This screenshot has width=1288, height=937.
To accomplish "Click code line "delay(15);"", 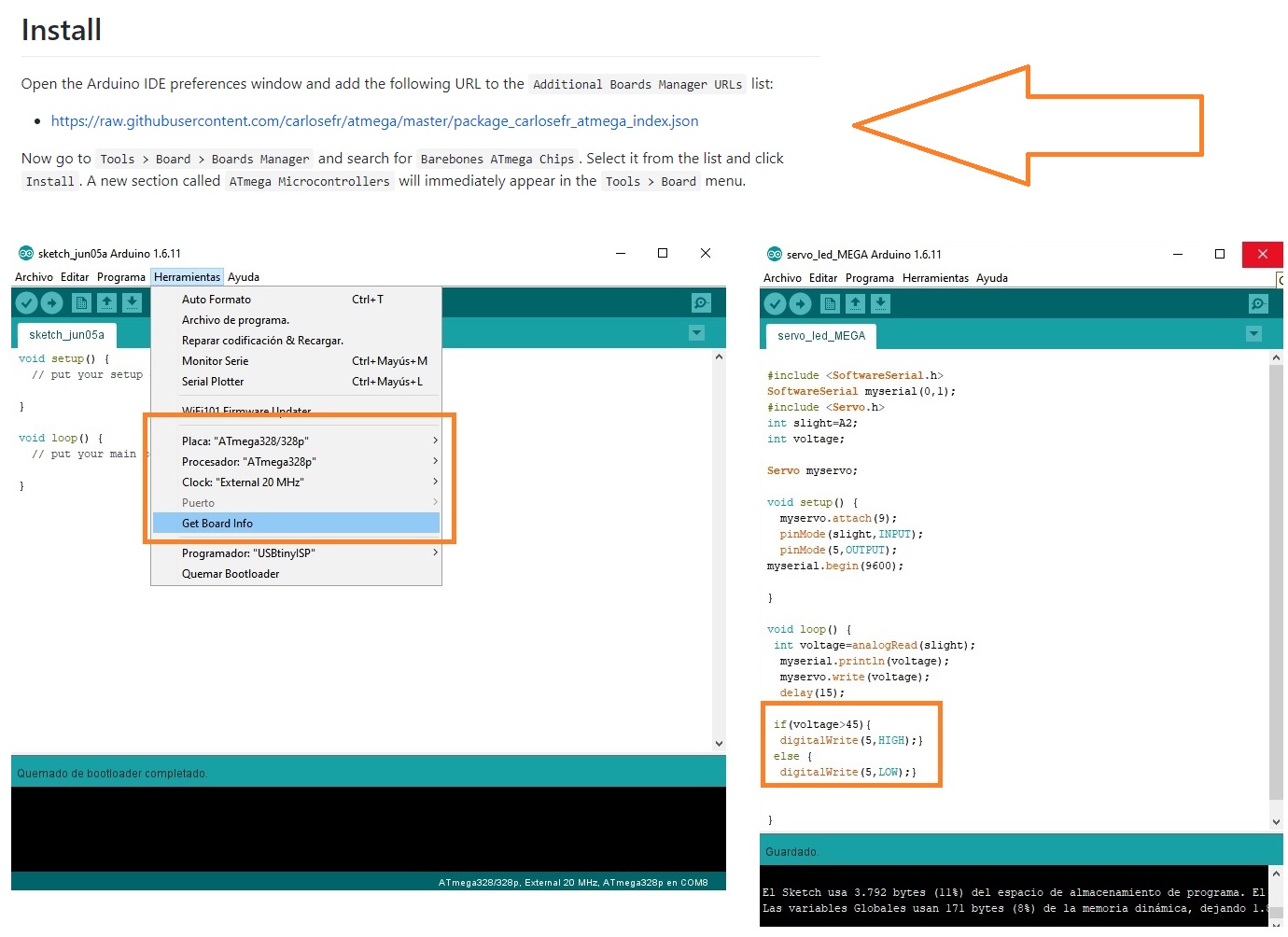I will tap(812, 693).
